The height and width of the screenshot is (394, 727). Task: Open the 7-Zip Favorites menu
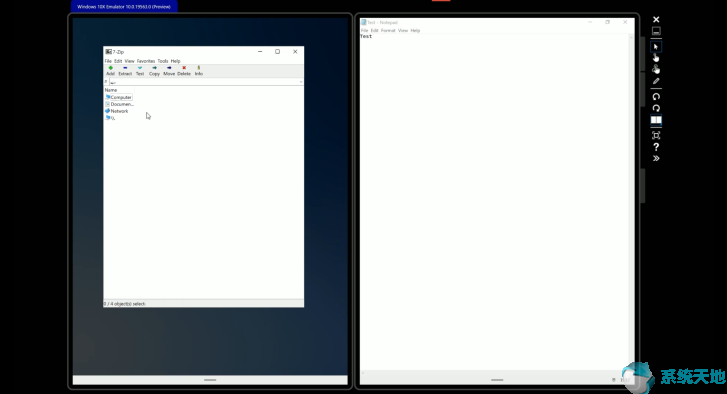coord(146,61)
